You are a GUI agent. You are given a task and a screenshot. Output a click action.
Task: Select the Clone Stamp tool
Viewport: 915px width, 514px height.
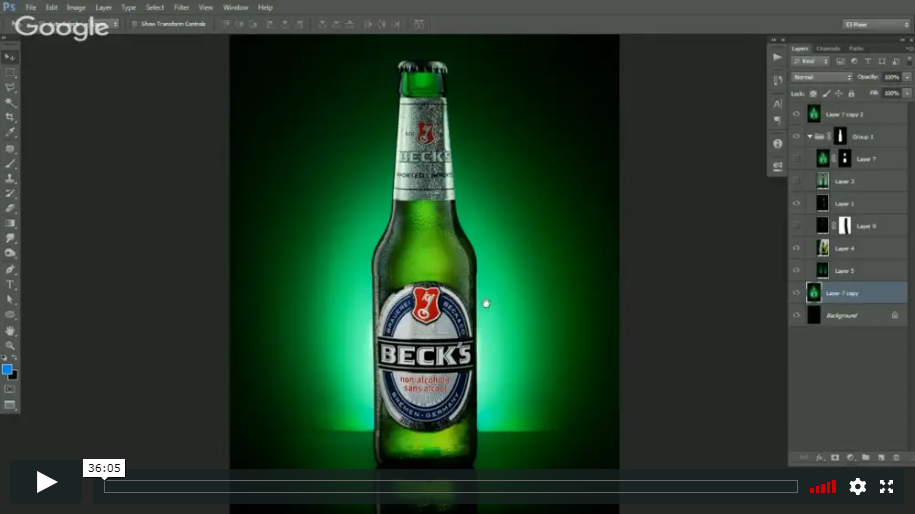tap(10, 179)
